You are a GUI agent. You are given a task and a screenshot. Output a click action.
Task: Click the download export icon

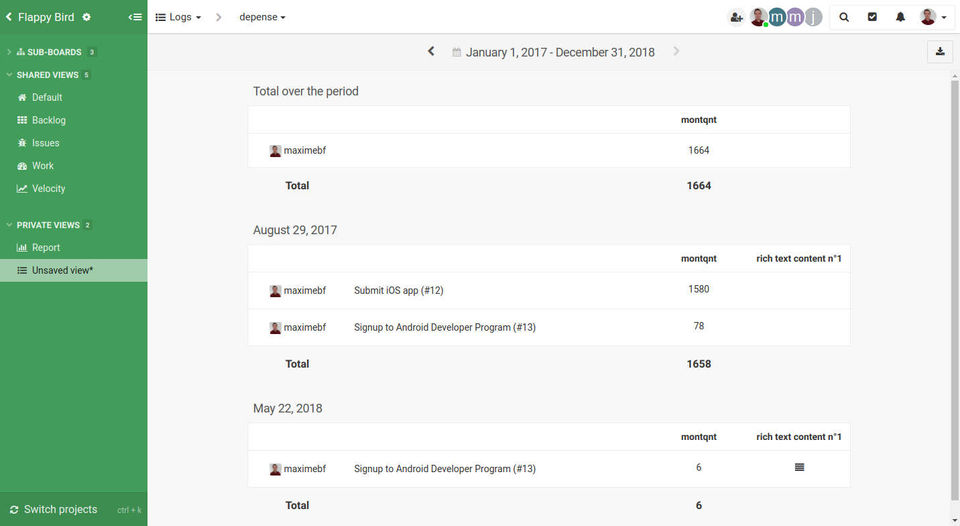pyautogui.click(x=940, y=51)
